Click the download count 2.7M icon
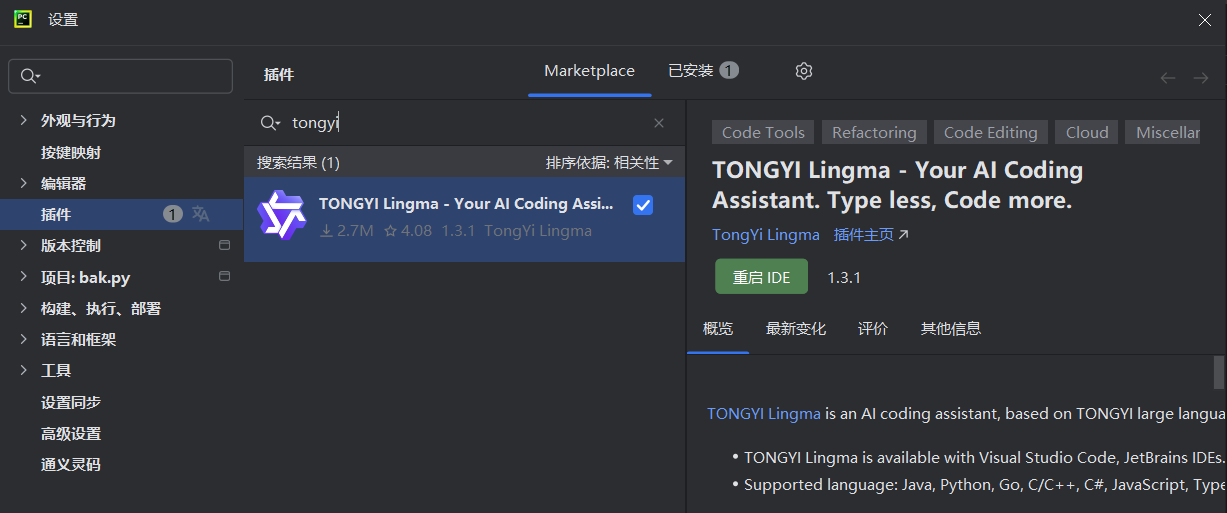Screen dimensions: 1227x513 coord(326,231)
